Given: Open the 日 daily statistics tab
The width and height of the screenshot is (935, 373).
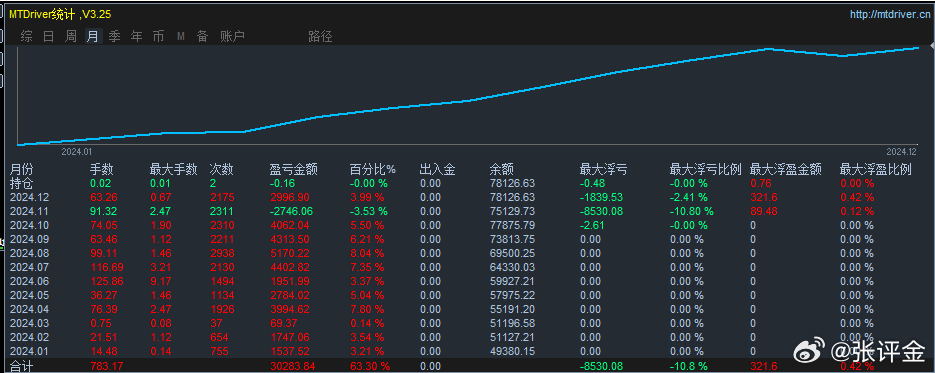Looking at the screenshot, I should 48,36.
